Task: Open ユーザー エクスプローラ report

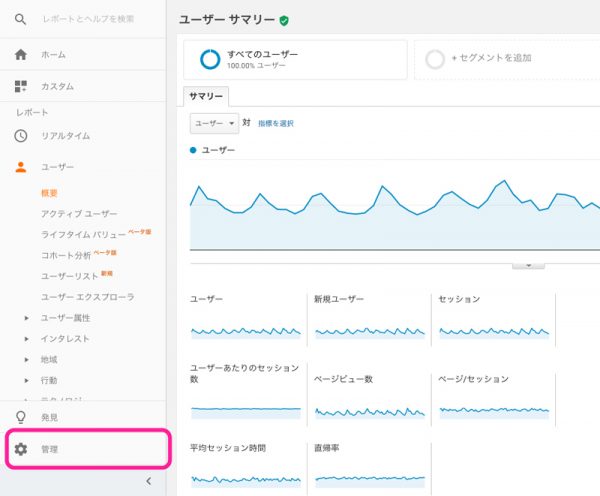Action: click(x=88, y=297)
